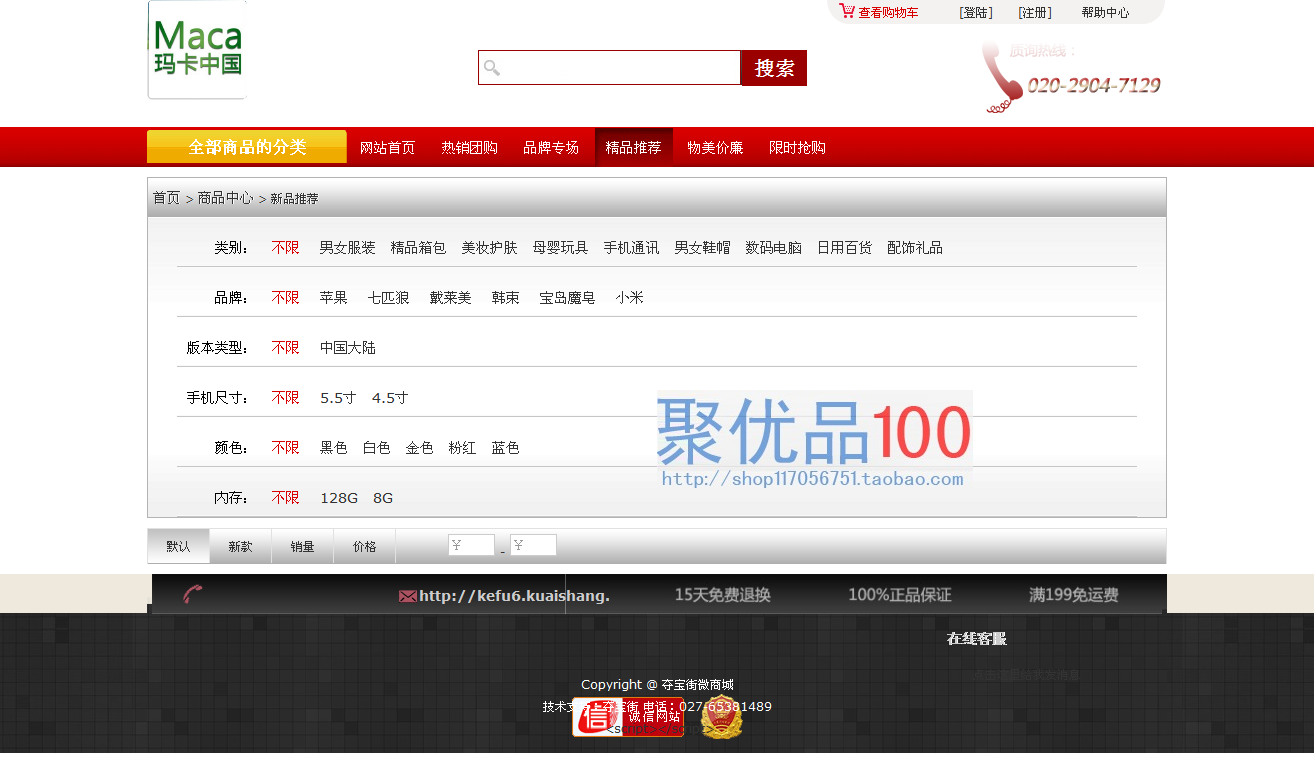Screen dimensions: 1314x781
Task: Select memory 8G
Action: 383,497
